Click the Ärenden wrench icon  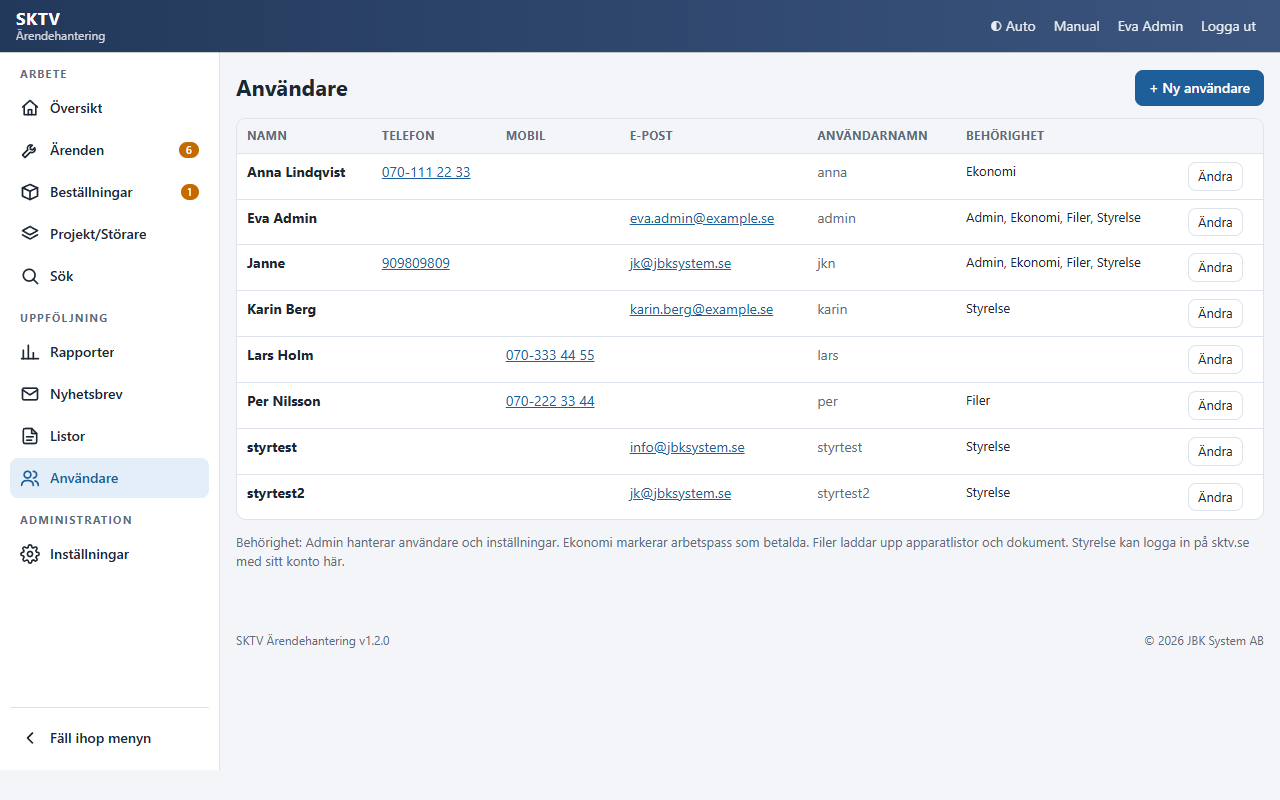pos(30,150)
